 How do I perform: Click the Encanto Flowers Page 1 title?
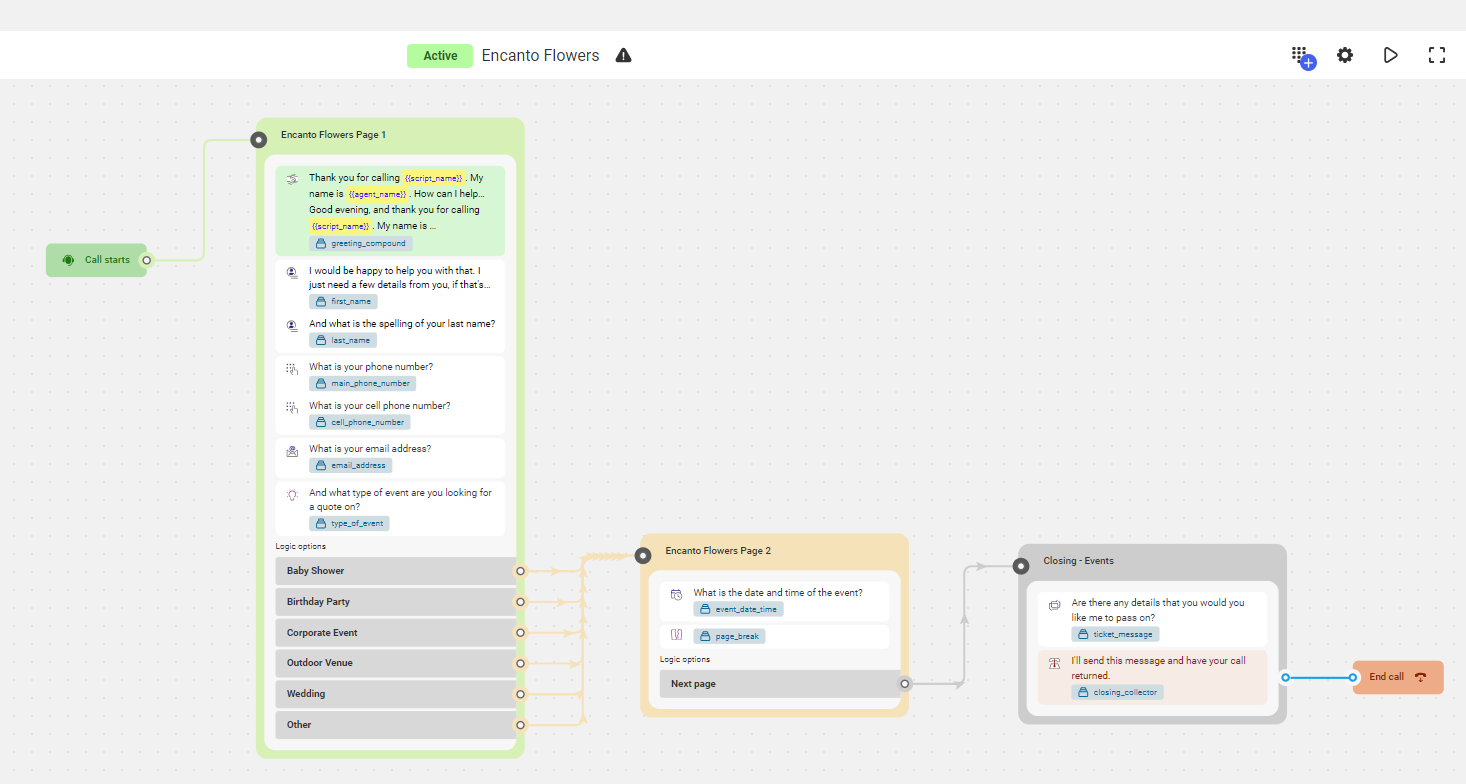click(333, 134)
